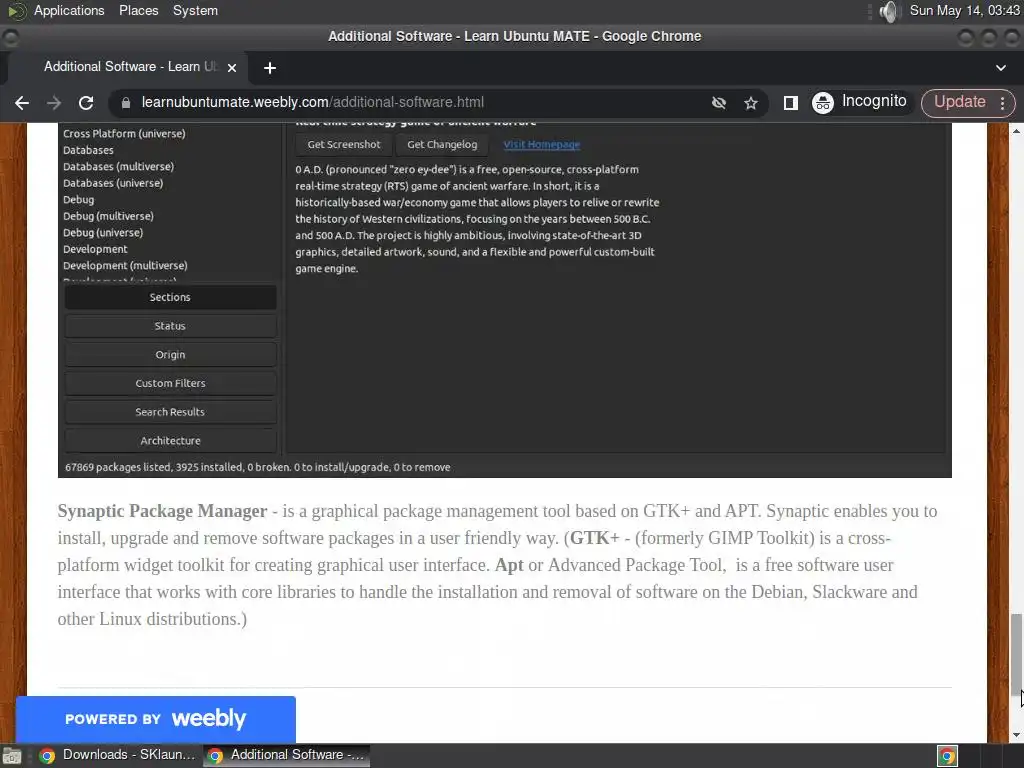The width and height of the screenshot is (1024, 768).
Task: Click the scrollbar down arrow
Action: point(1016,735)
